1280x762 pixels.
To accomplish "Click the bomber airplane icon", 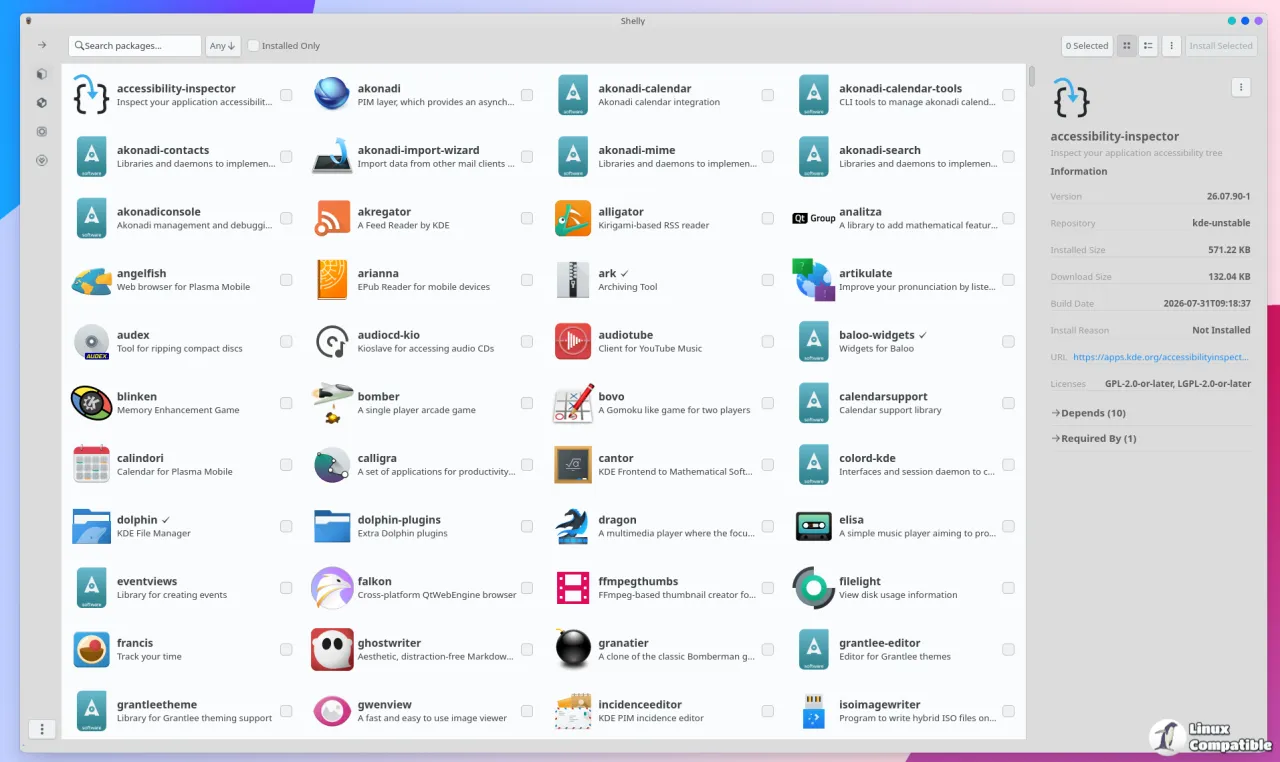I will 332,403.
